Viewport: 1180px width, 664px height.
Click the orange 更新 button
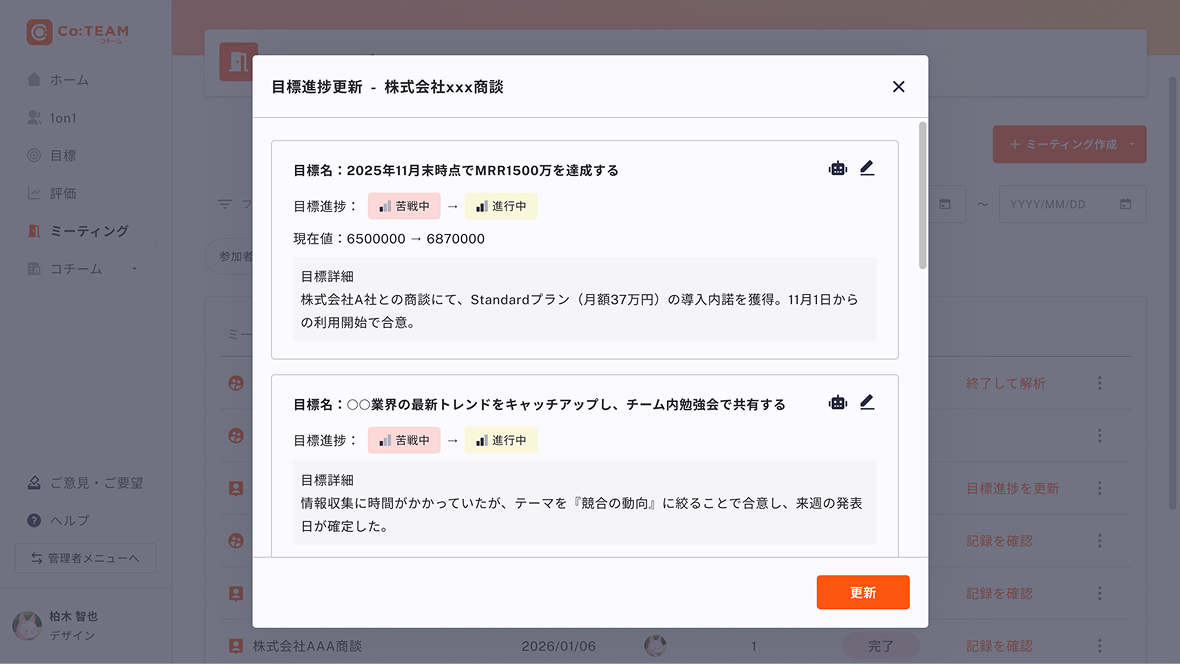point(862,592)
